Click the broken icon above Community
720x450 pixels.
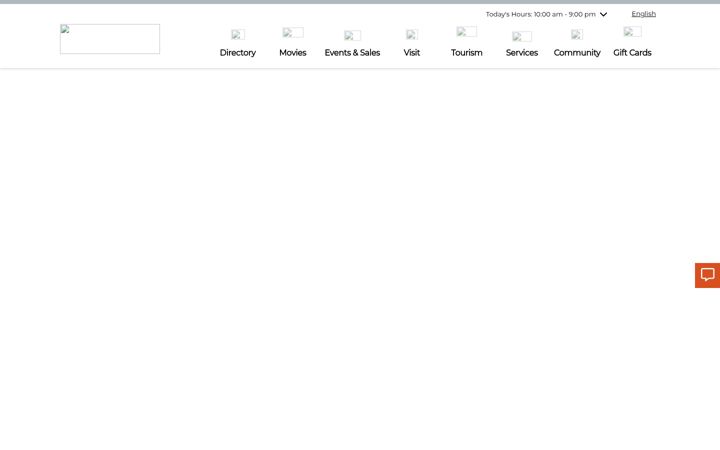point(577,34)
